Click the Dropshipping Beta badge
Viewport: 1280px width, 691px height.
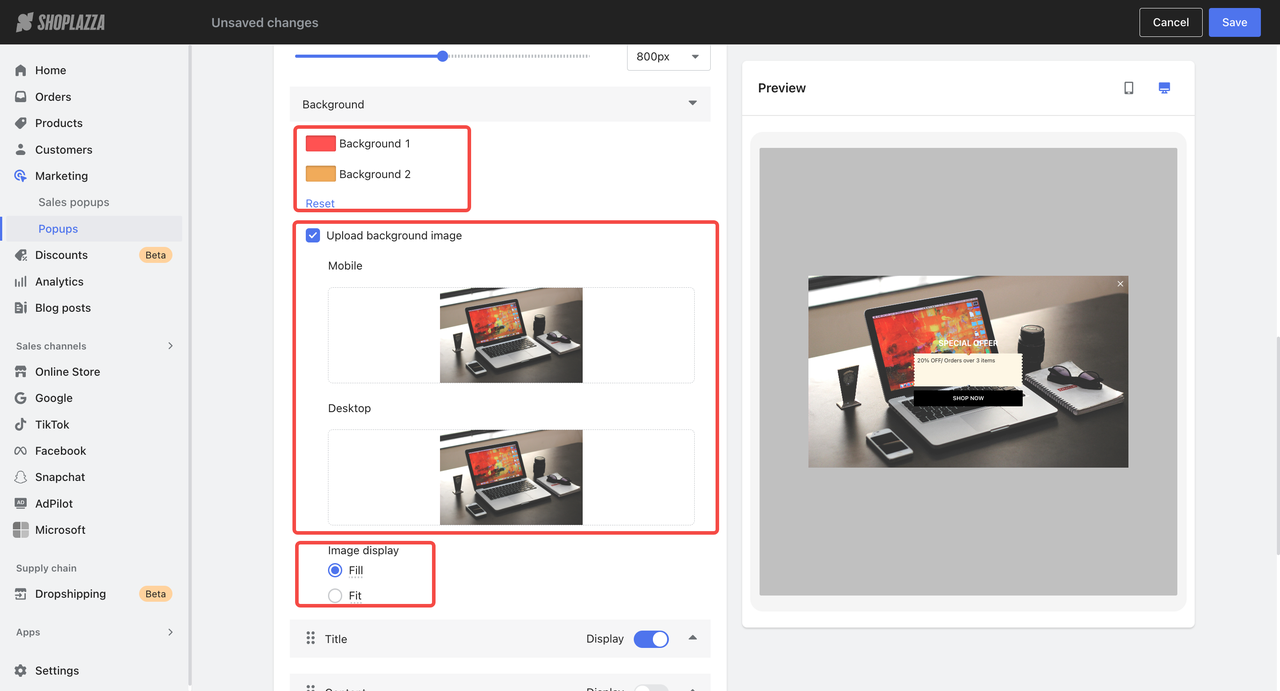point(156,594)
